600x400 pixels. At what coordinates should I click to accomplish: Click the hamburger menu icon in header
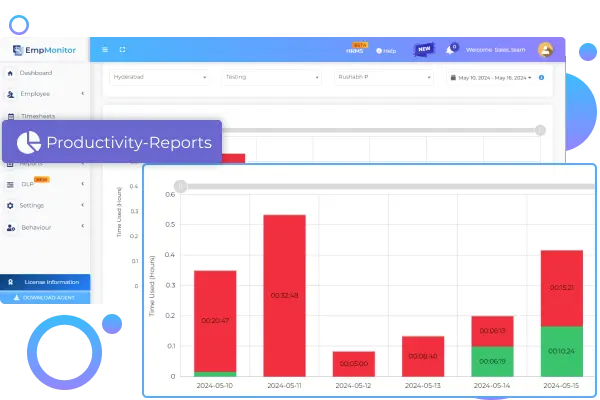105,49
